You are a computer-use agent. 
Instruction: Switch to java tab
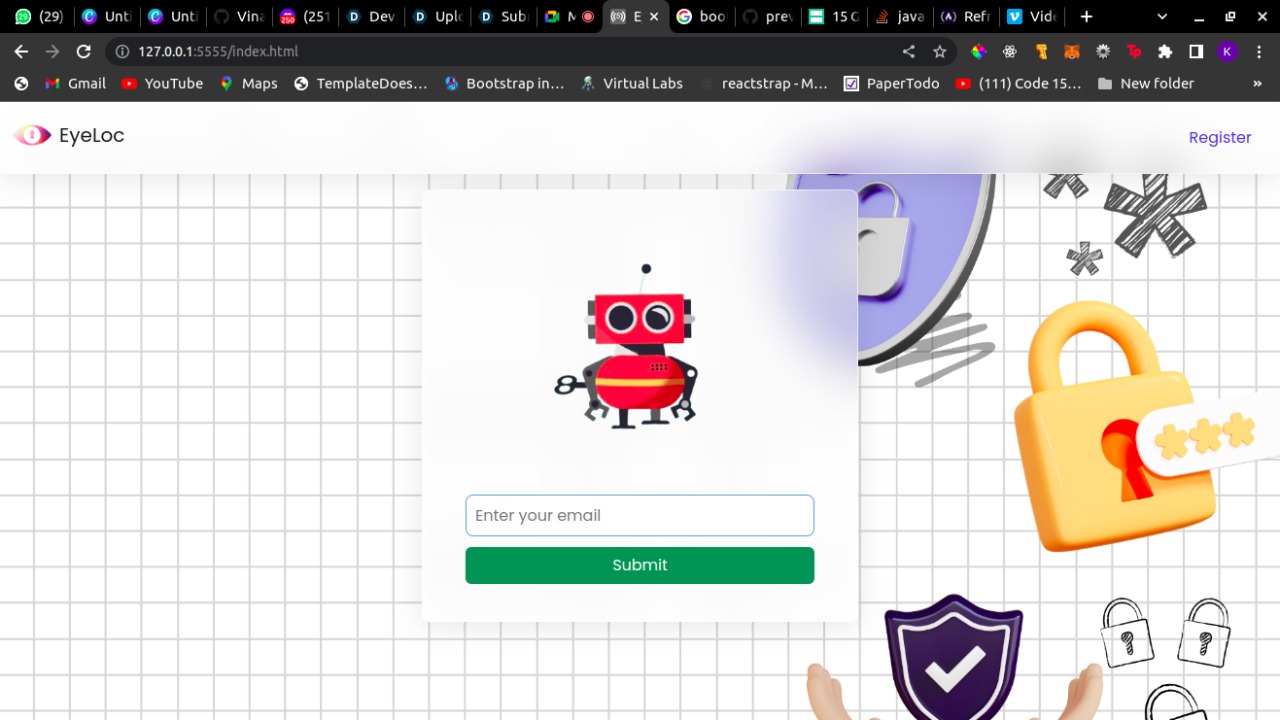point(898,17)
